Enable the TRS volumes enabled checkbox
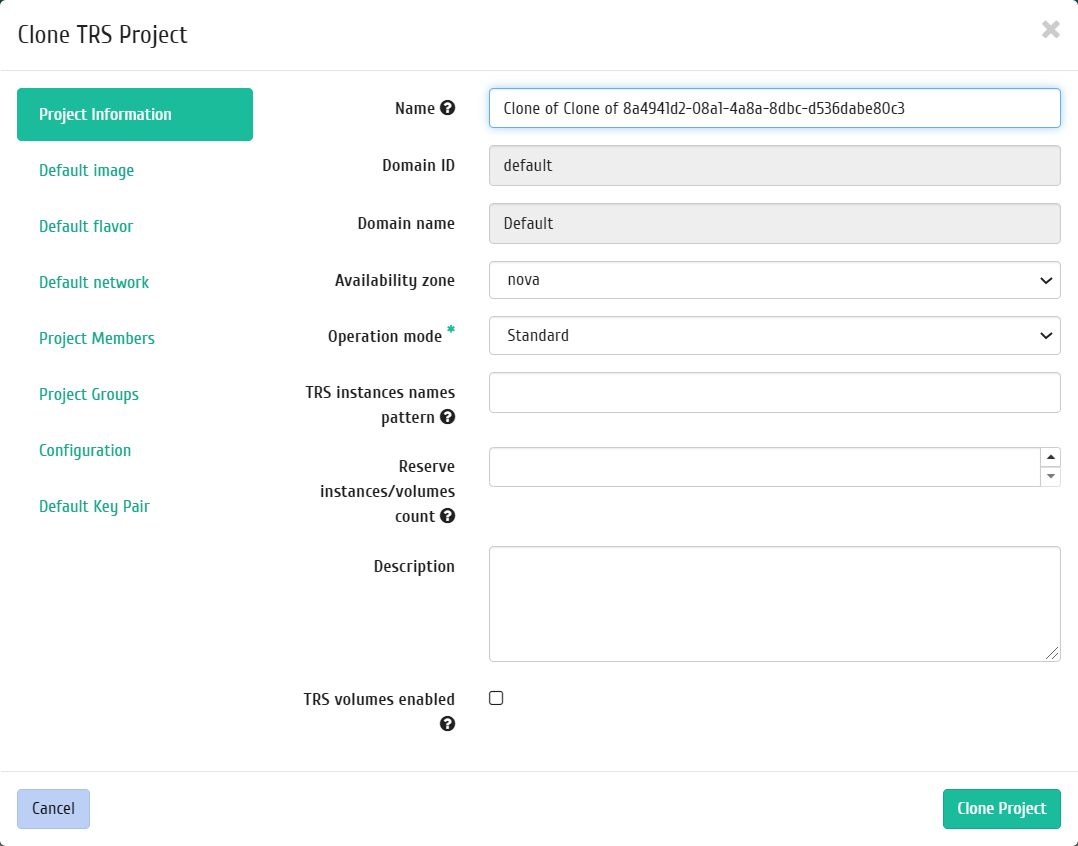Screen dimensions: 1078x846 pos(496,698)
